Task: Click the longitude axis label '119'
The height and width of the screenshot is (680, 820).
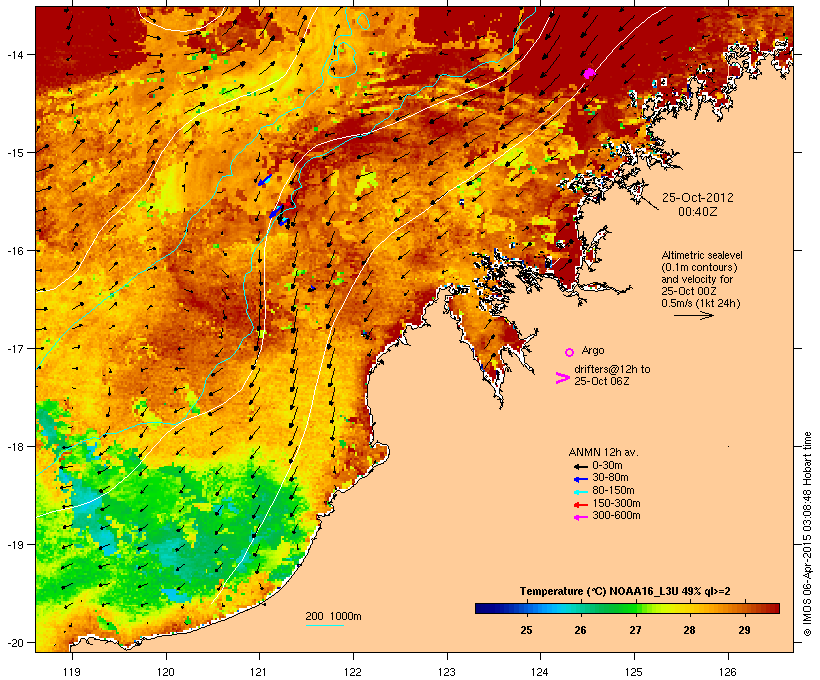Action: [x=72, y=672]
